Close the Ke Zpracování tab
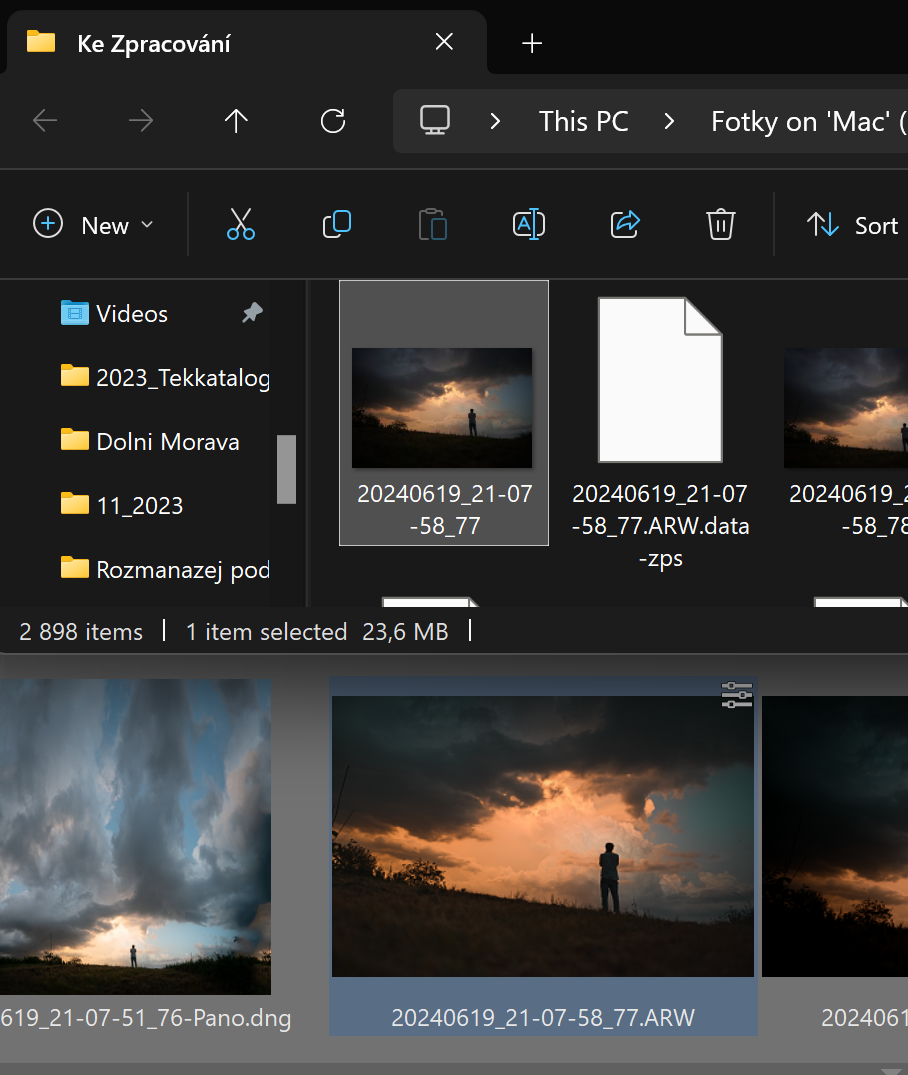This screenshot has width=908, height=1075. click(x=444, y=42)
